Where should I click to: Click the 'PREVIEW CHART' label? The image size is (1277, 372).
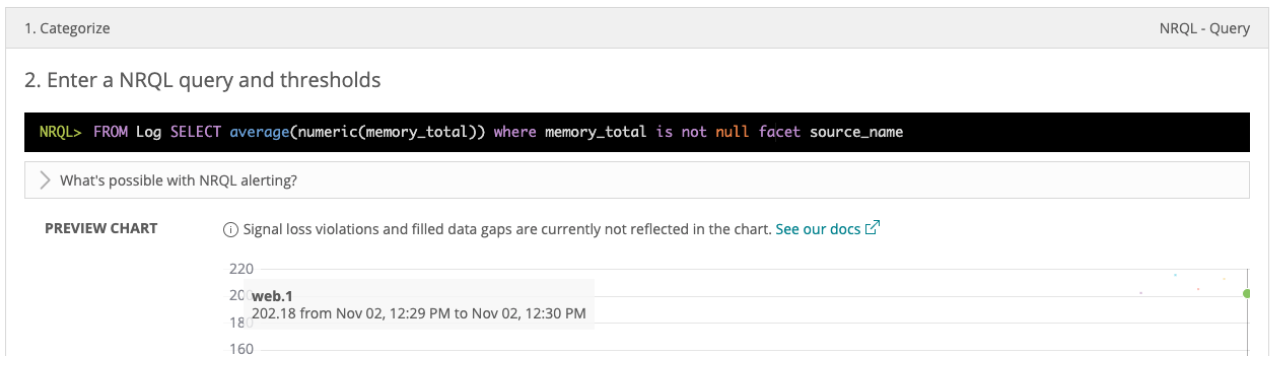coord(101,228)
